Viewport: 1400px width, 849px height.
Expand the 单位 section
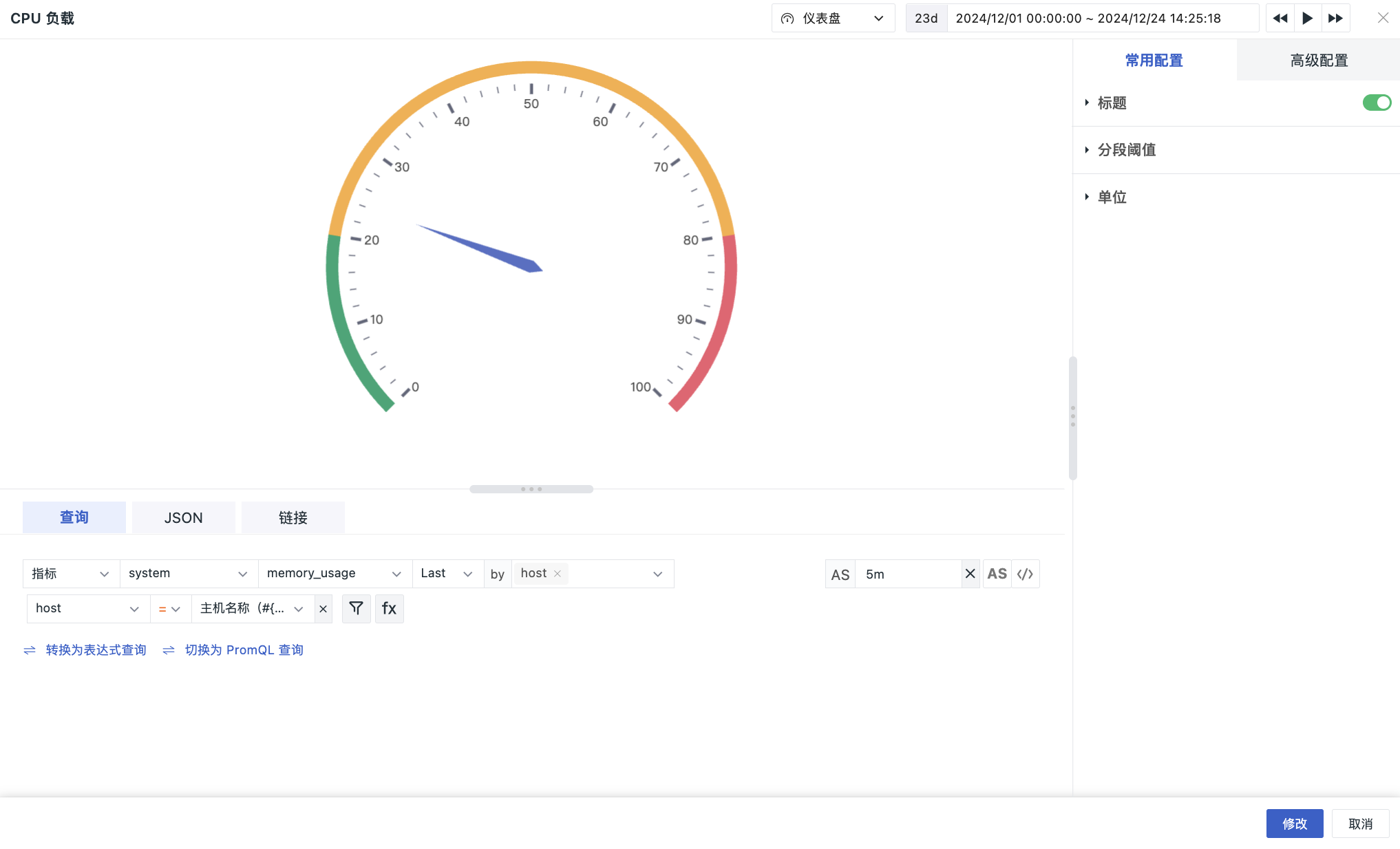[1112, 197]
